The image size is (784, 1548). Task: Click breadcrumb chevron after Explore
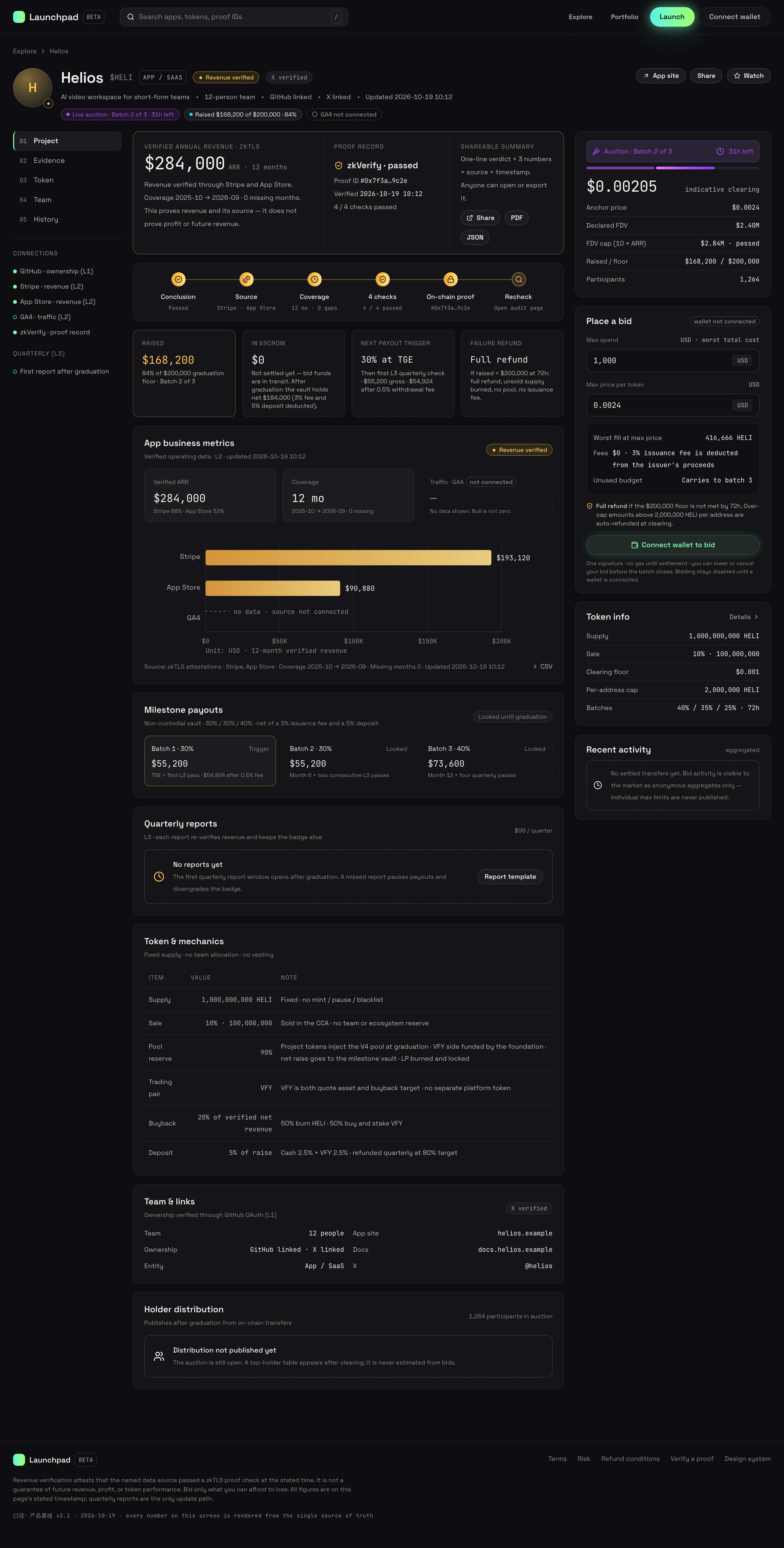pyautogui.click(x=43, y=52)
